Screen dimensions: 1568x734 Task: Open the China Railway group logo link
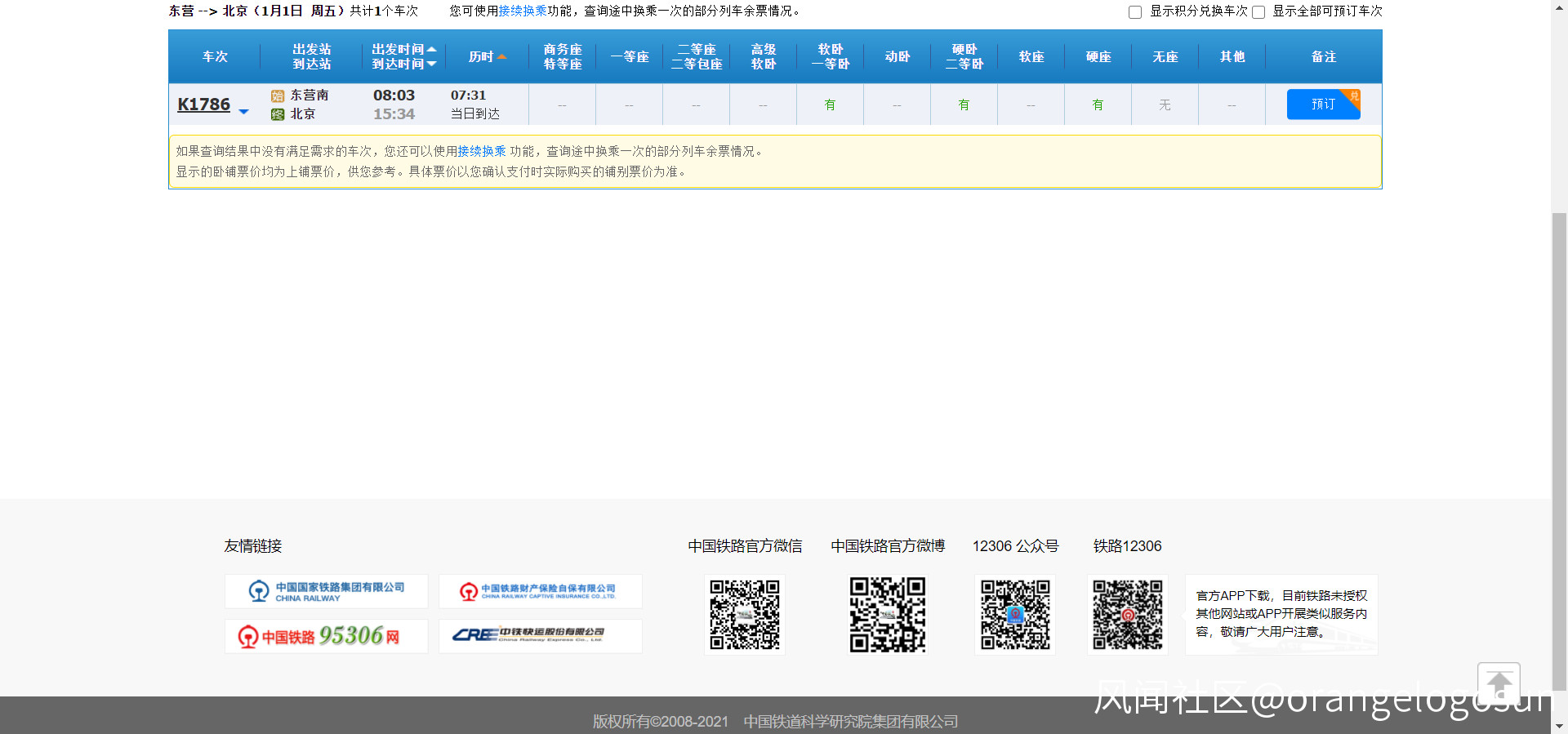point(327,591)
